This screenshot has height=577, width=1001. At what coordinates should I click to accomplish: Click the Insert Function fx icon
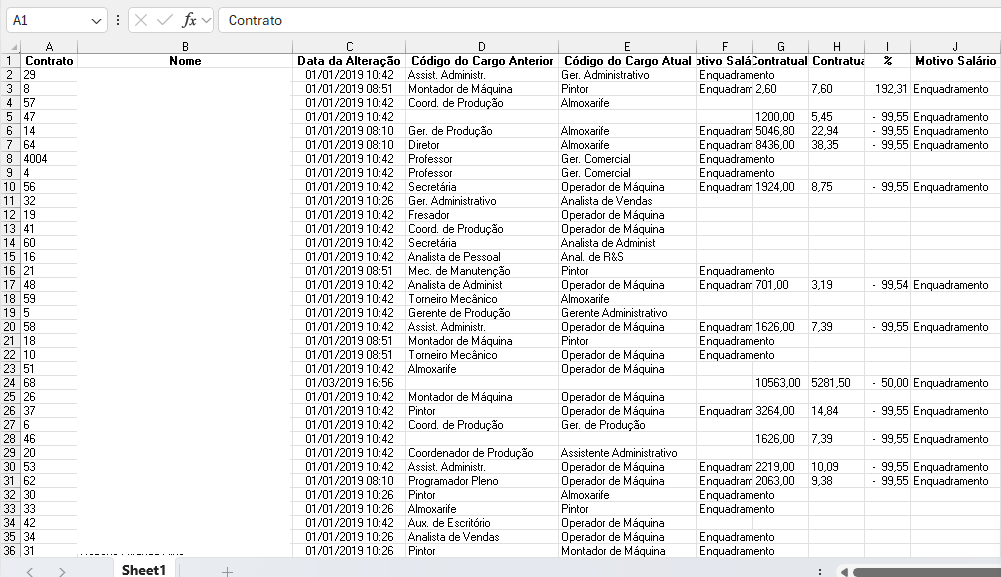tap(188, 20)
